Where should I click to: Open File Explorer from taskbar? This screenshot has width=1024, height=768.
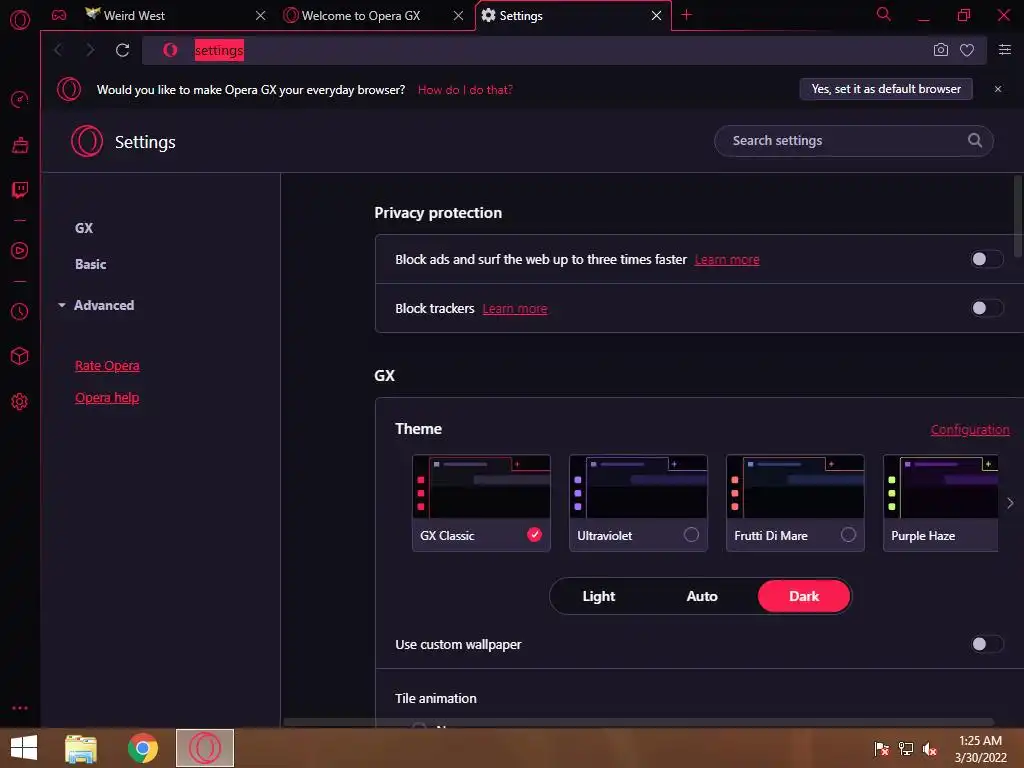point(81,748)
